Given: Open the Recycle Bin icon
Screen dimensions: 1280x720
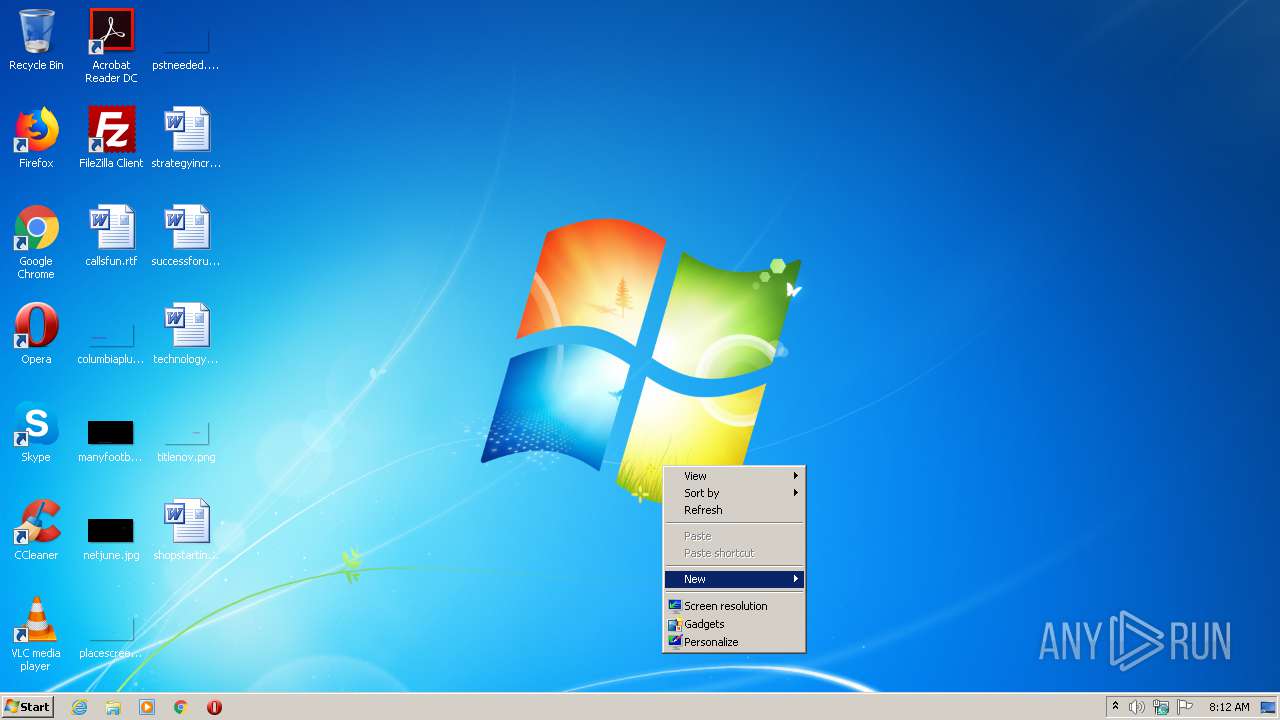Looking at the screenshot, I should point(36,40).
